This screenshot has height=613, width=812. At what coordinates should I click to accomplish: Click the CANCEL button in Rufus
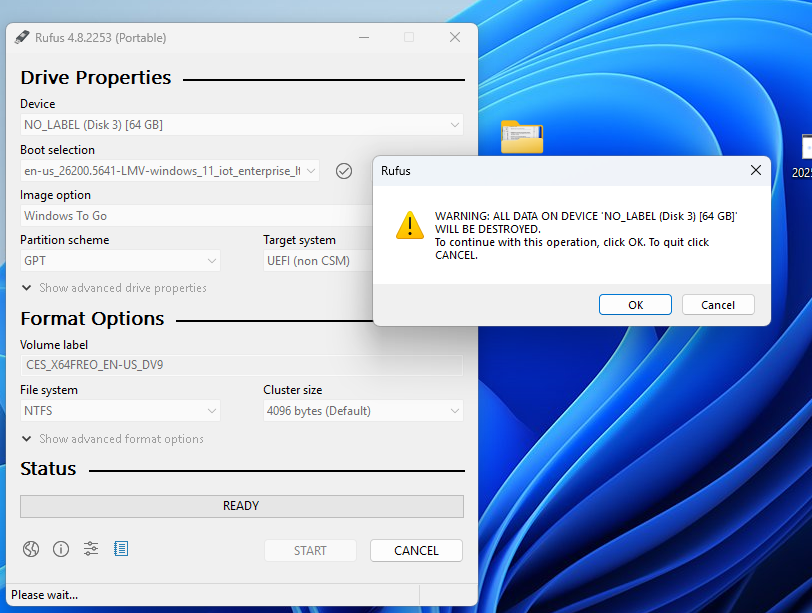pos(416,550)
